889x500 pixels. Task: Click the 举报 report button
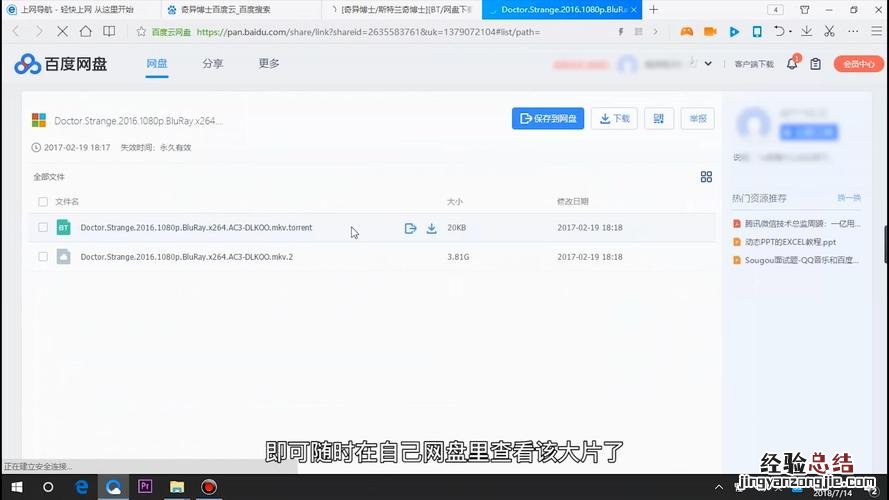[697, 119]
